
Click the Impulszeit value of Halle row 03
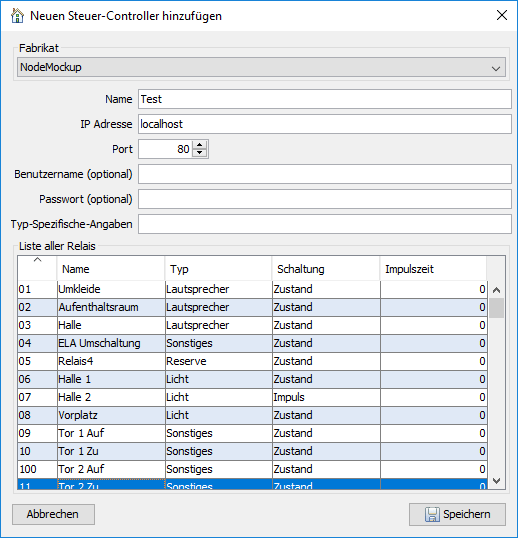[434, 325]
